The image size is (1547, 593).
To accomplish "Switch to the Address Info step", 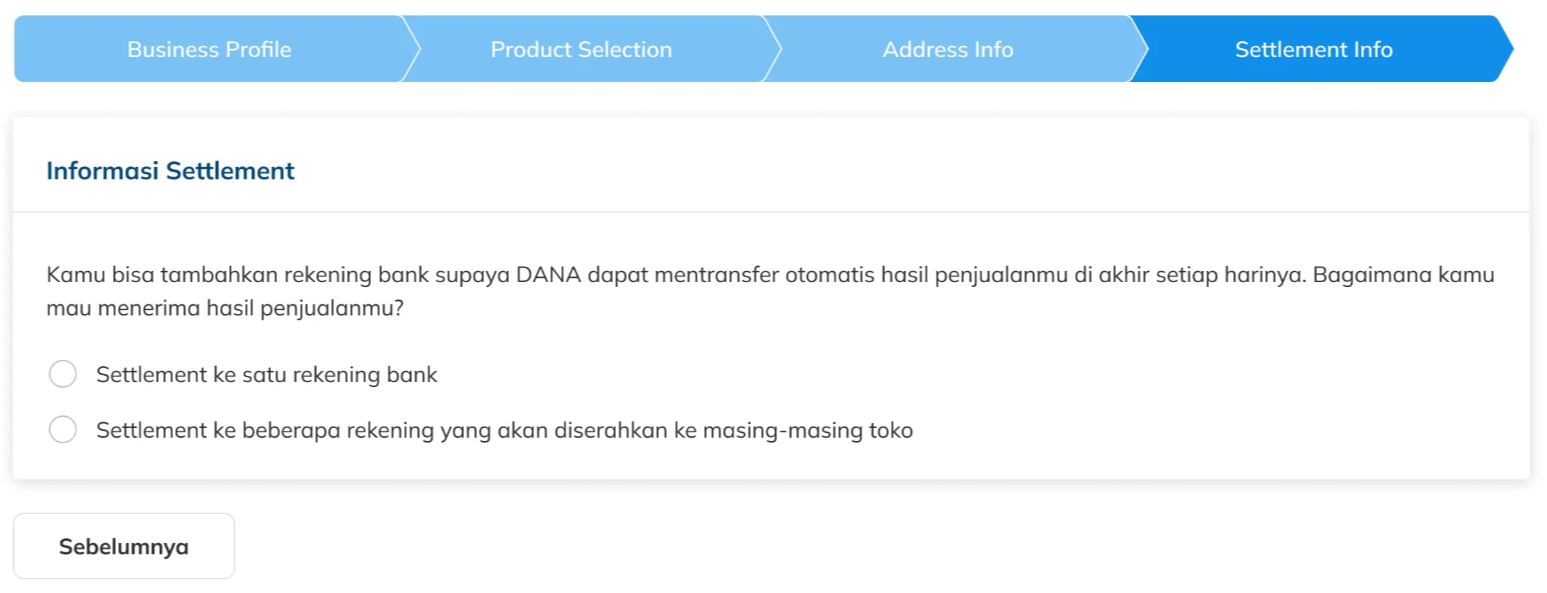I will [947, 49].
